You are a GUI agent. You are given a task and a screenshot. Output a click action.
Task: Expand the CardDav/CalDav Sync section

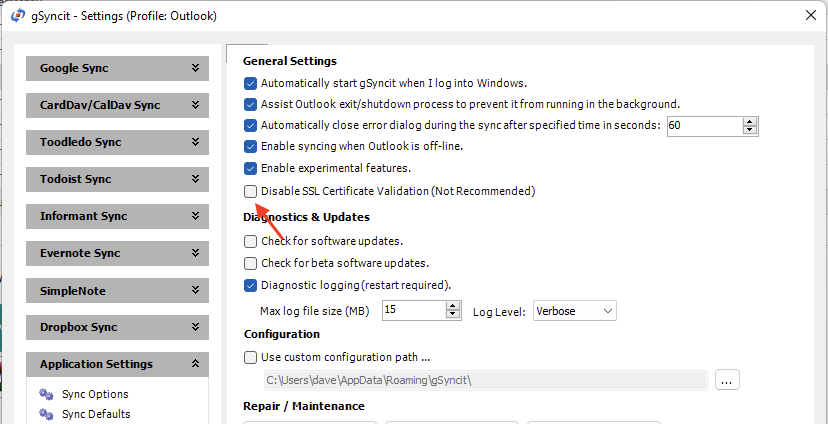[x=117, y=105]
